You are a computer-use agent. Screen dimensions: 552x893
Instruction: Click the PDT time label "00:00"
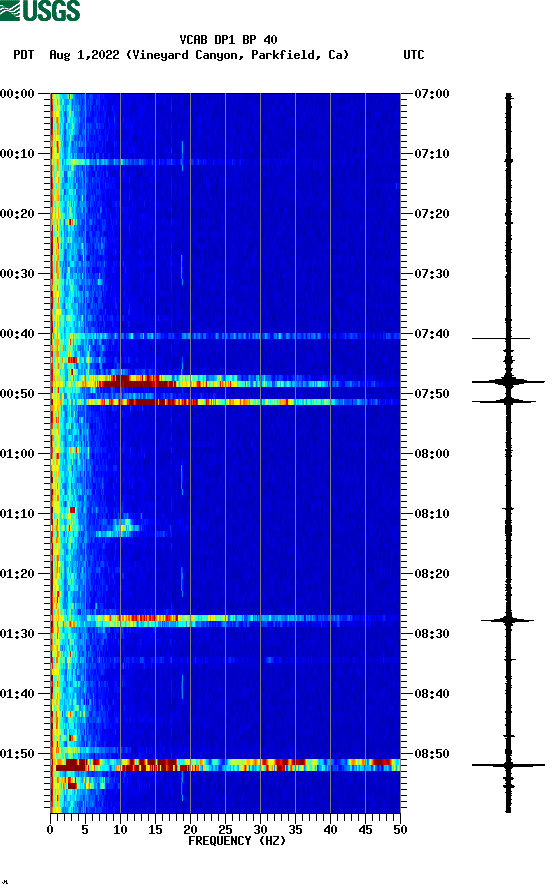pos(17,93)
